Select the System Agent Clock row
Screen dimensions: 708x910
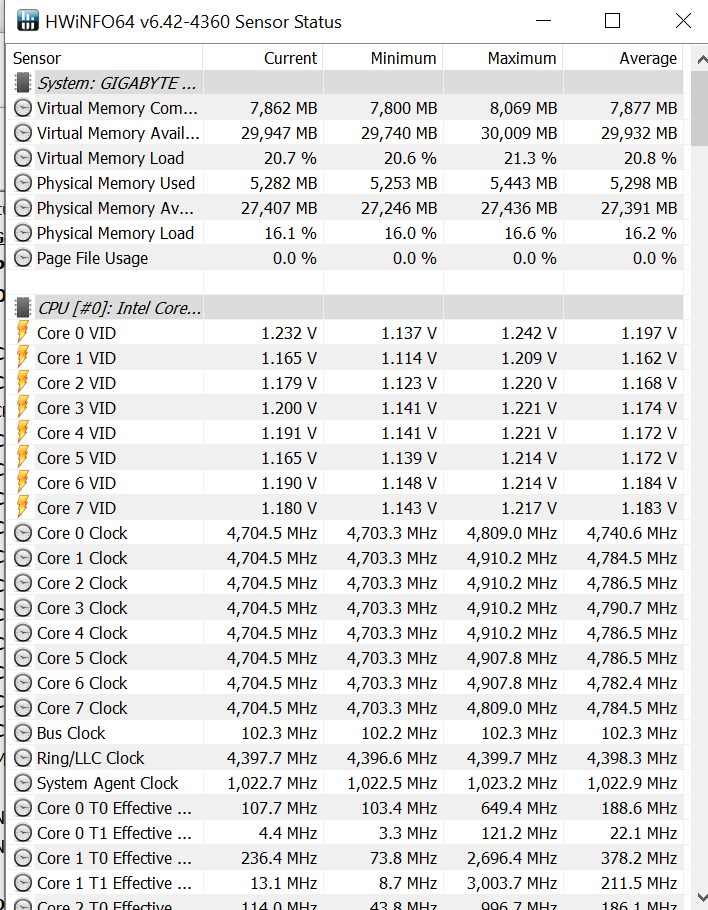point(107,783)
